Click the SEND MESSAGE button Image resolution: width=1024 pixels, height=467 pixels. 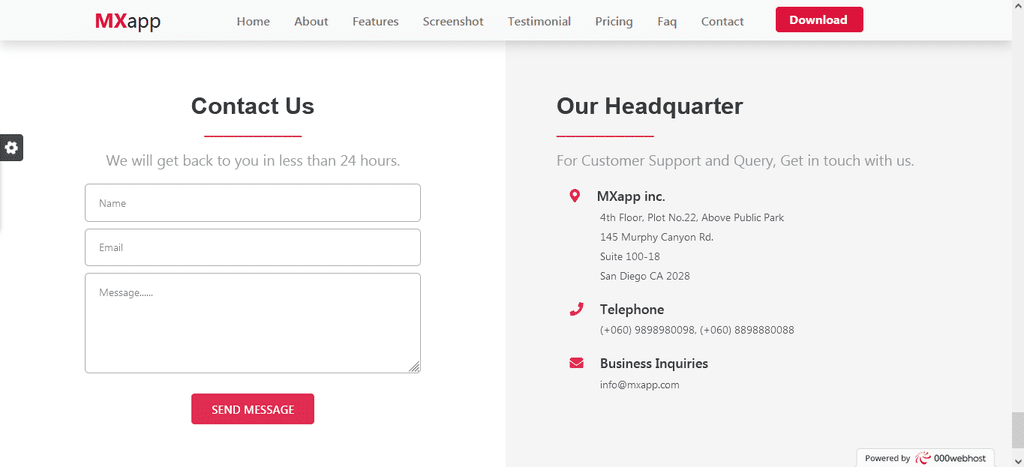253,409
